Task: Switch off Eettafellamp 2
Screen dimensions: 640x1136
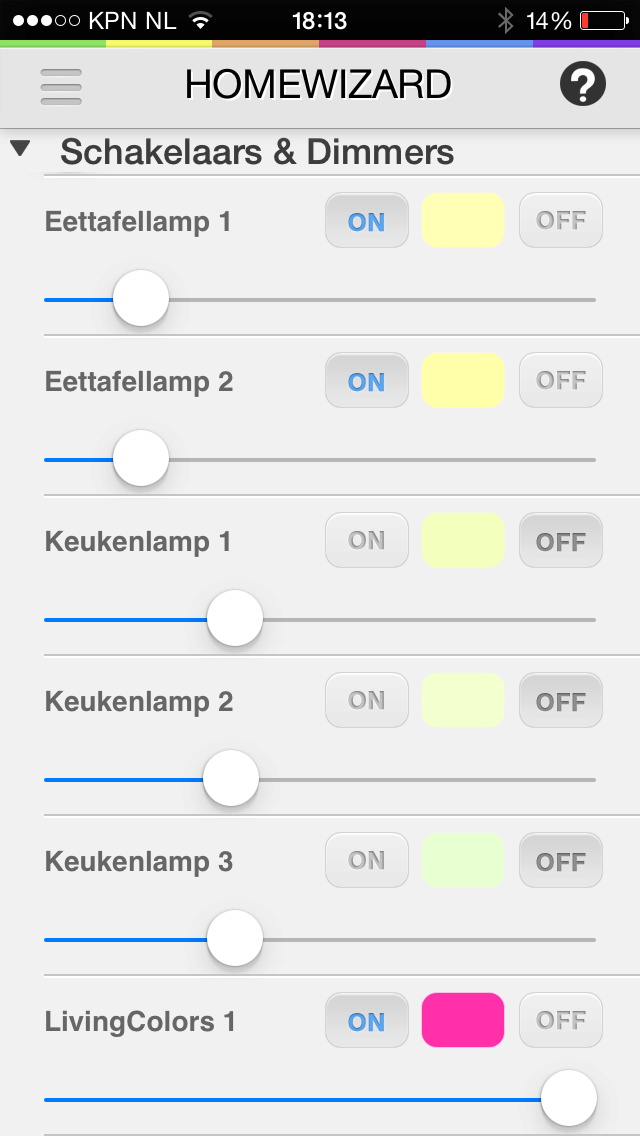Action: pyautogui.click(x=560, y=381)
